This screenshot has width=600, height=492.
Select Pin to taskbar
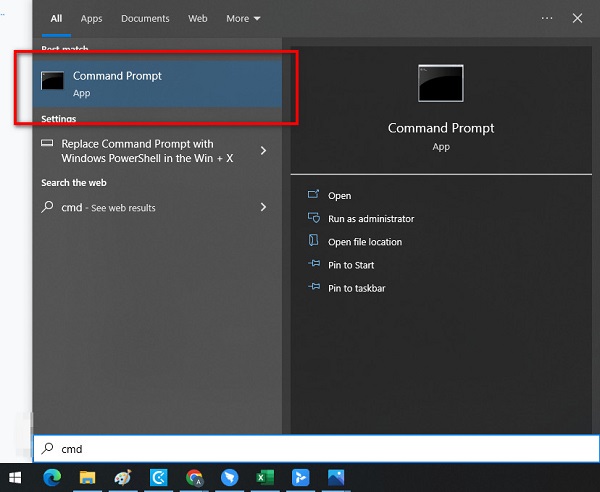[x=357, y=288]
